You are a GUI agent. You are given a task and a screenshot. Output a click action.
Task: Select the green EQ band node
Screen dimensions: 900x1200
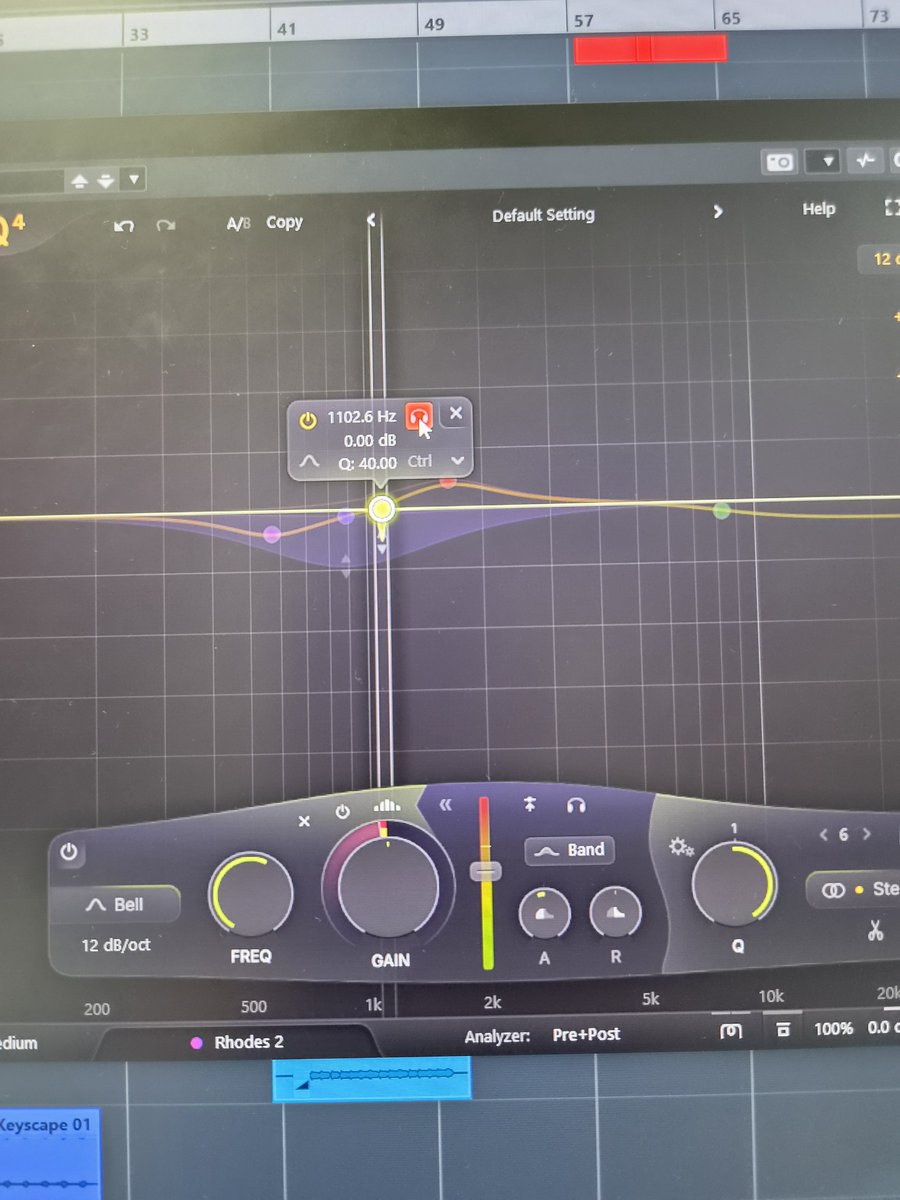[x=722, y=511]
